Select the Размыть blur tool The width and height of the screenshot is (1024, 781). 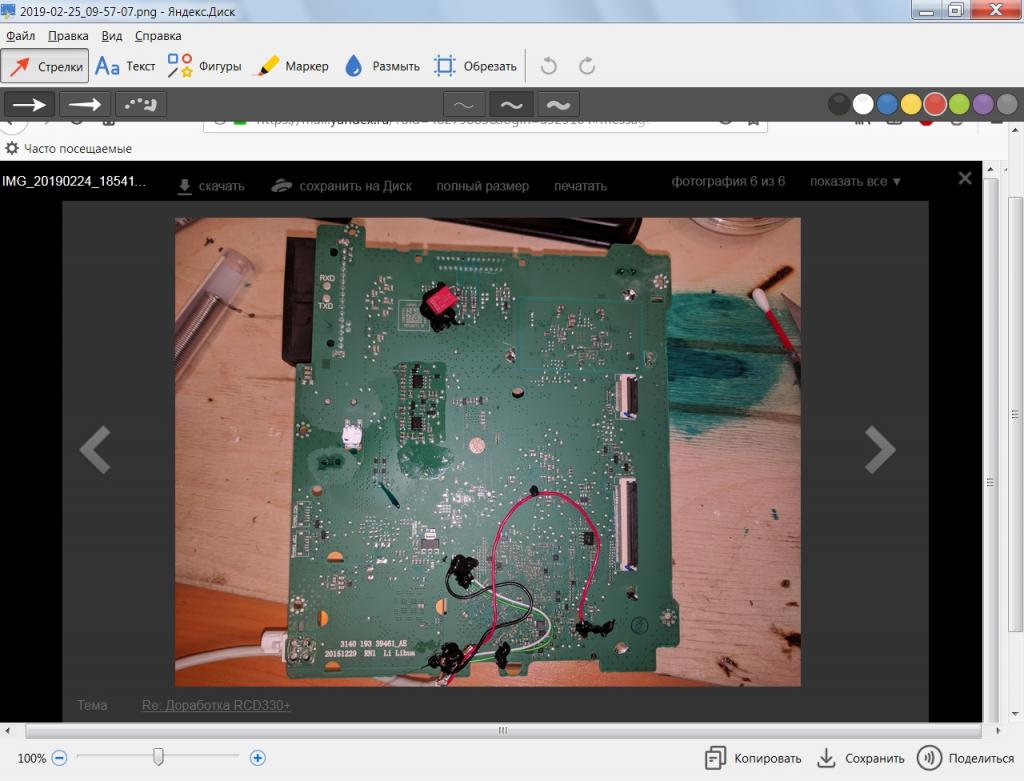point(382,66)
